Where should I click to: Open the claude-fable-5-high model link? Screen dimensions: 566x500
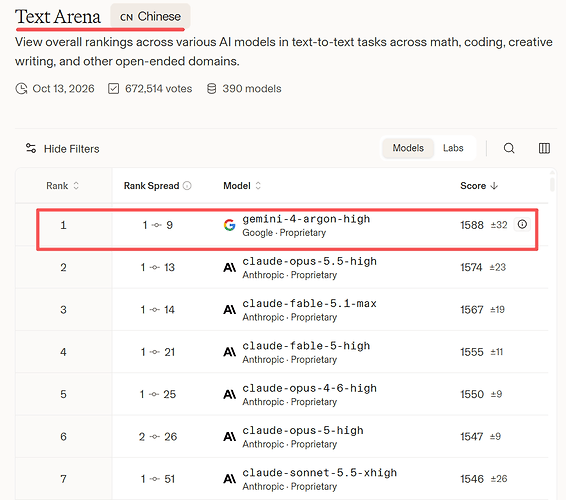coord(306,346)
